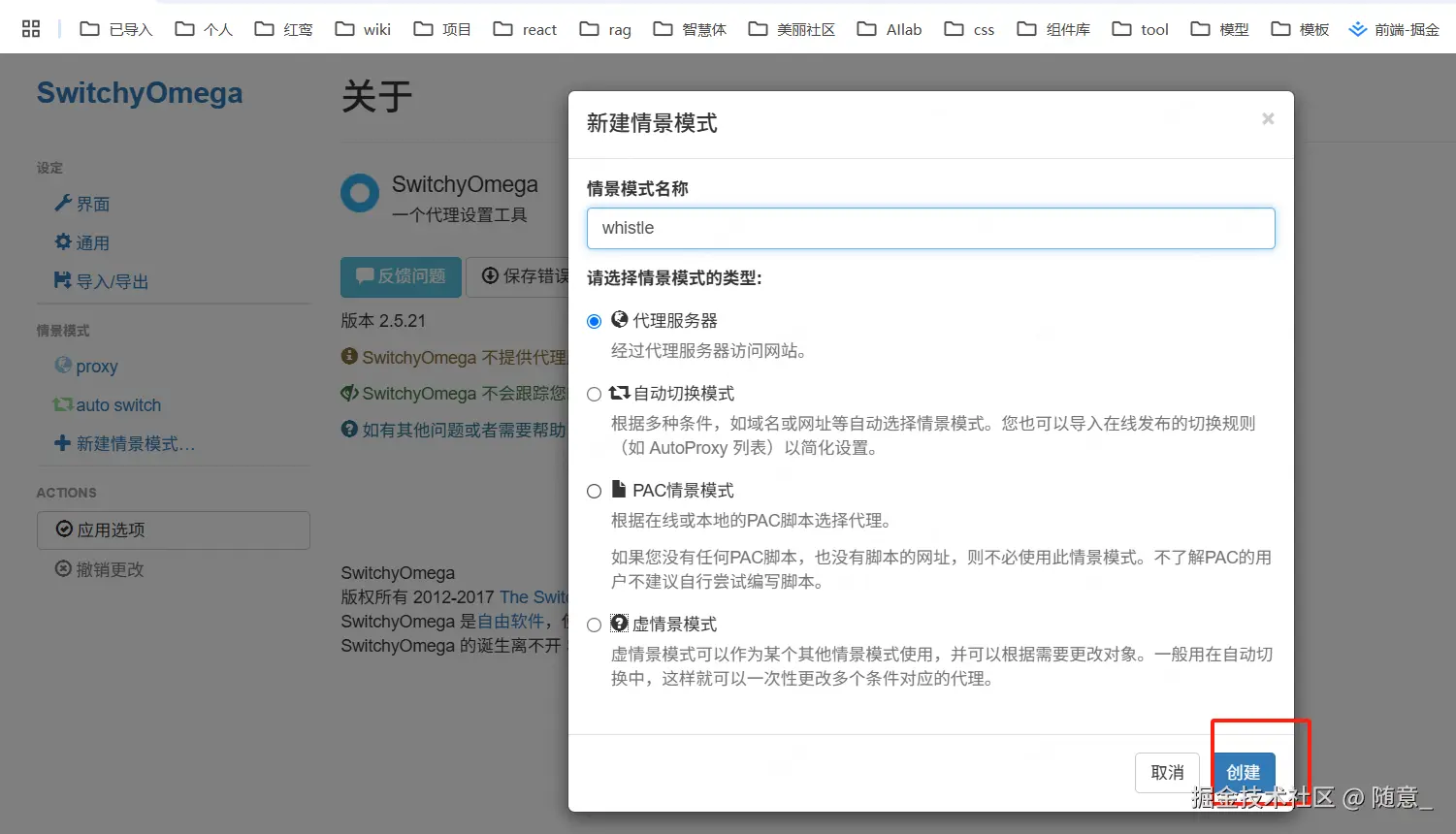Click the globe icon beside 代理服务器

pyautogui.click(x=620, y=319)
